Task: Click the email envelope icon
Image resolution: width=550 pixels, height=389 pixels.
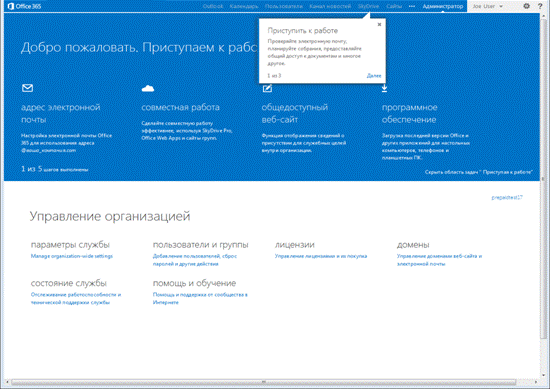Action: click(27, 88)
